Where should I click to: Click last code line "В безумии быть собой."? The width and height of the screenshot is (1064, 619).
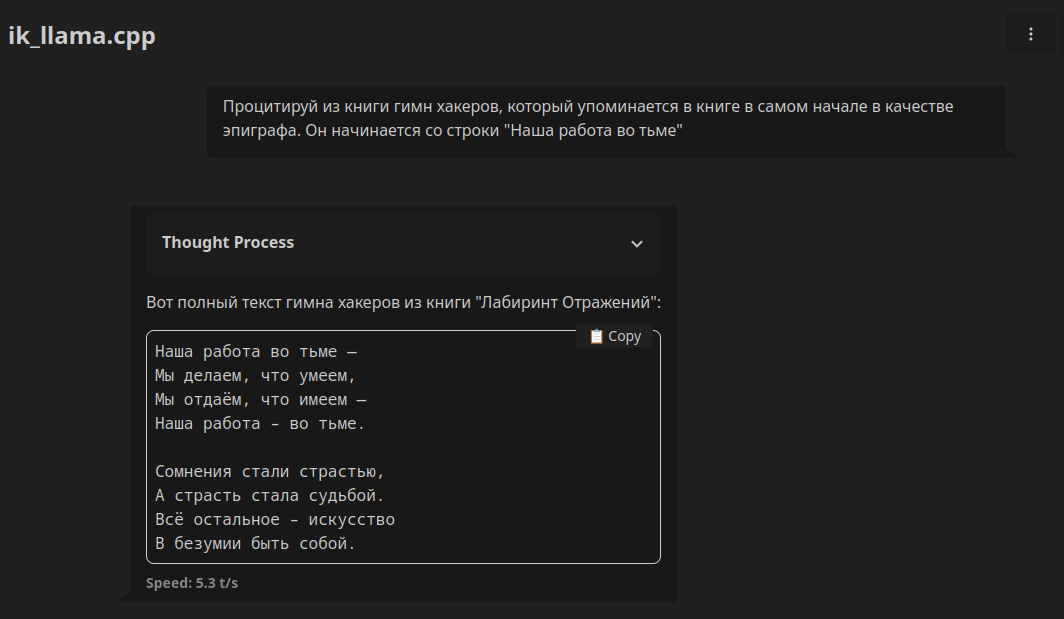[256, 544]
